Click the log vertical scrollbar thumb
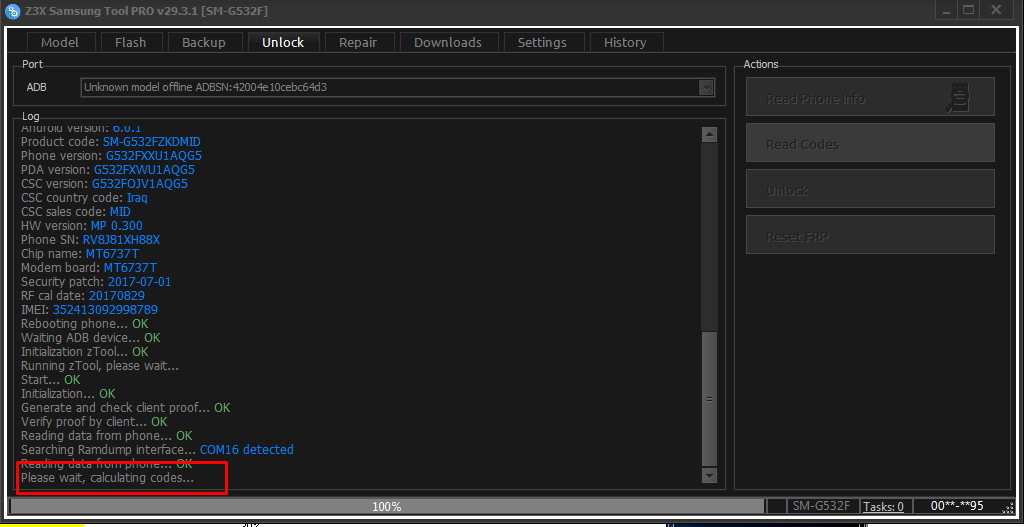Image resolution: width=1024 pixels, height=527 pixels. [x=709, y=398]
